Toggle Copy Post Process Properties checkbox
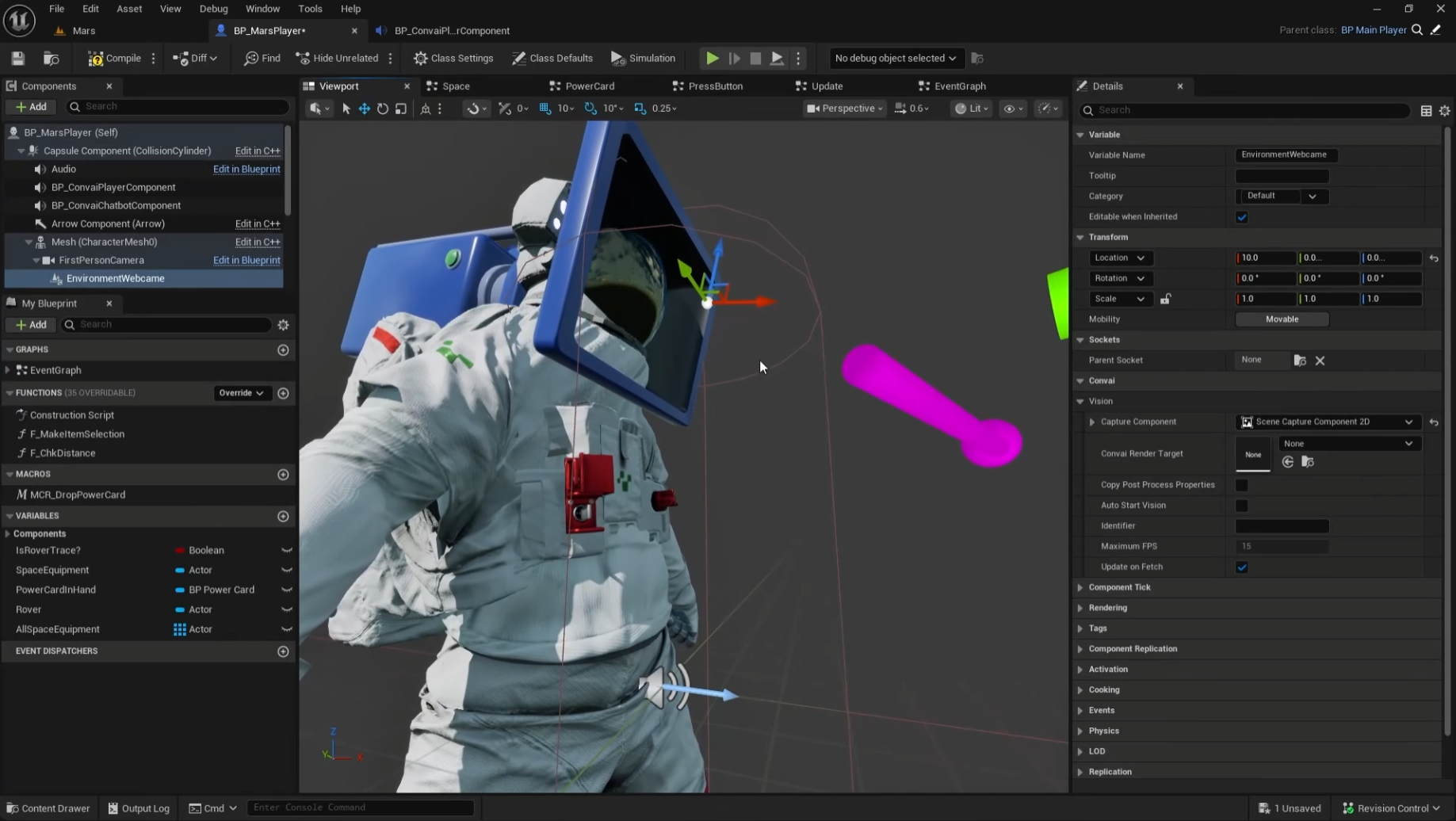Screen dimensions: 1456x821 tap(1241, 485)
